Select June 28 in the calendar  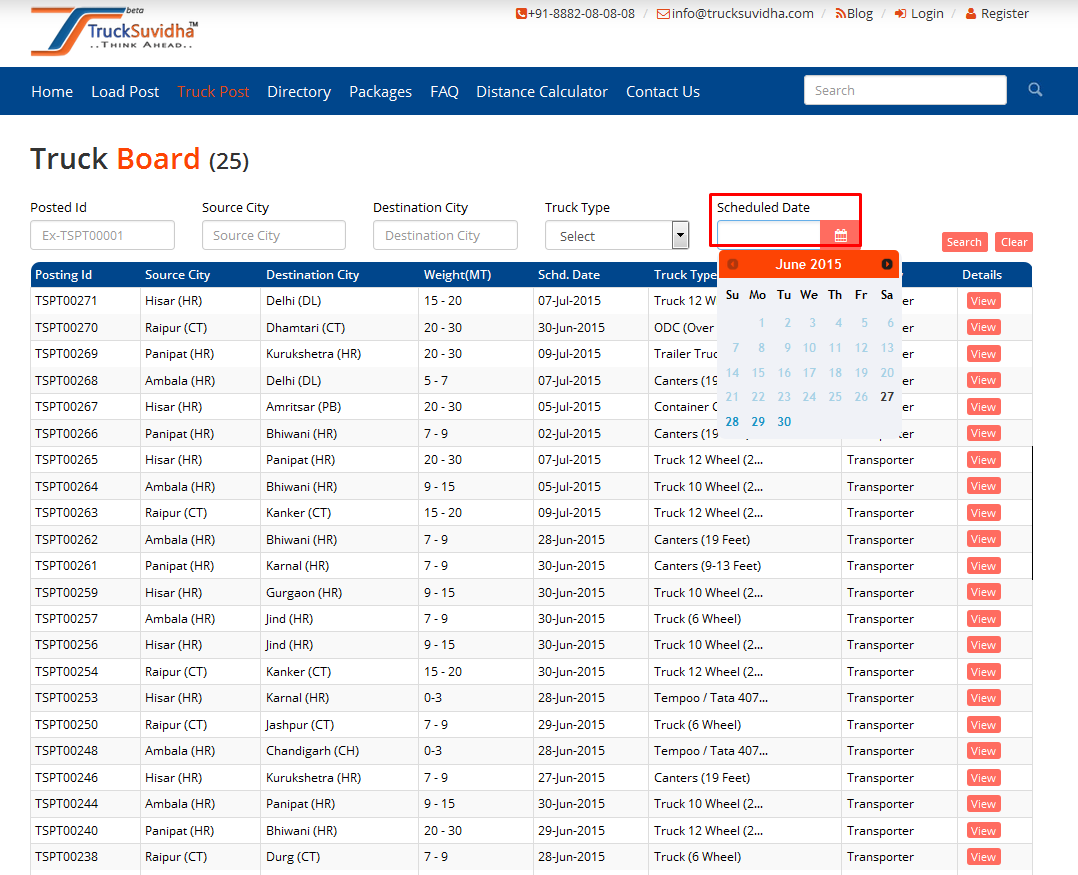pyautogui.click(x=733, y=422)
